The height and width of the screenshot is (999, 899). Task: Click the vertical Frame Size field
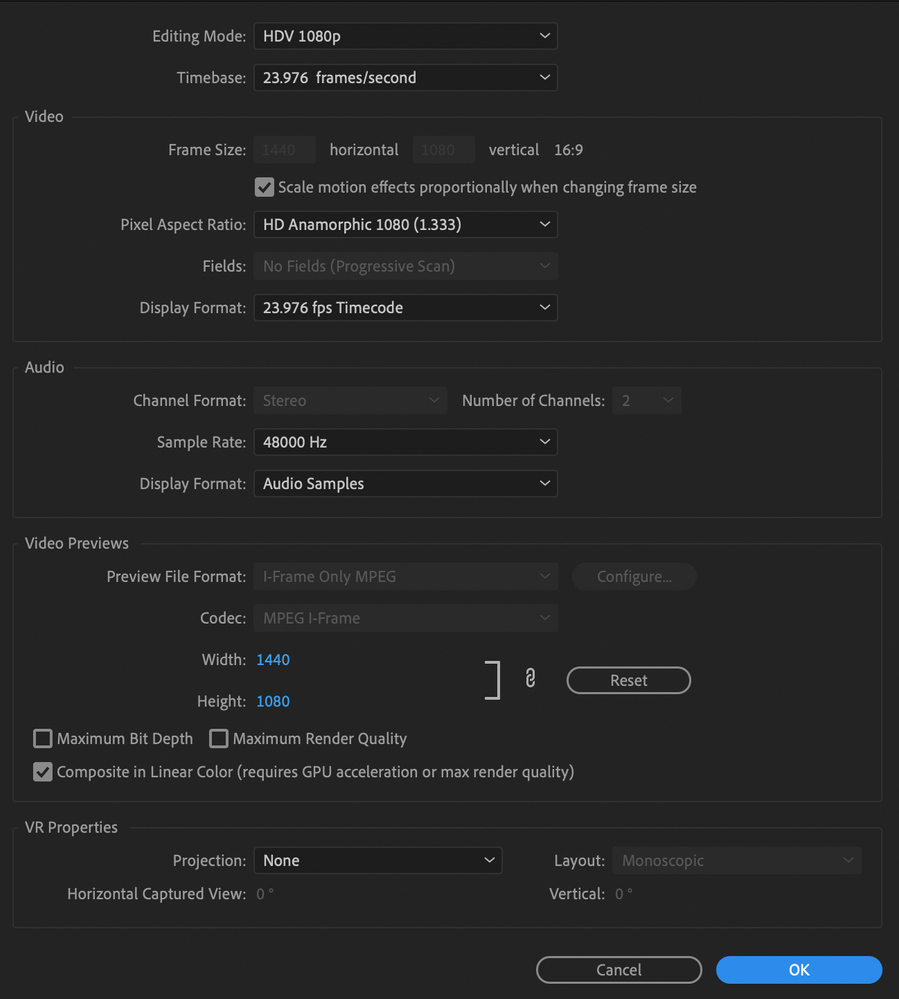coord(443,150)
